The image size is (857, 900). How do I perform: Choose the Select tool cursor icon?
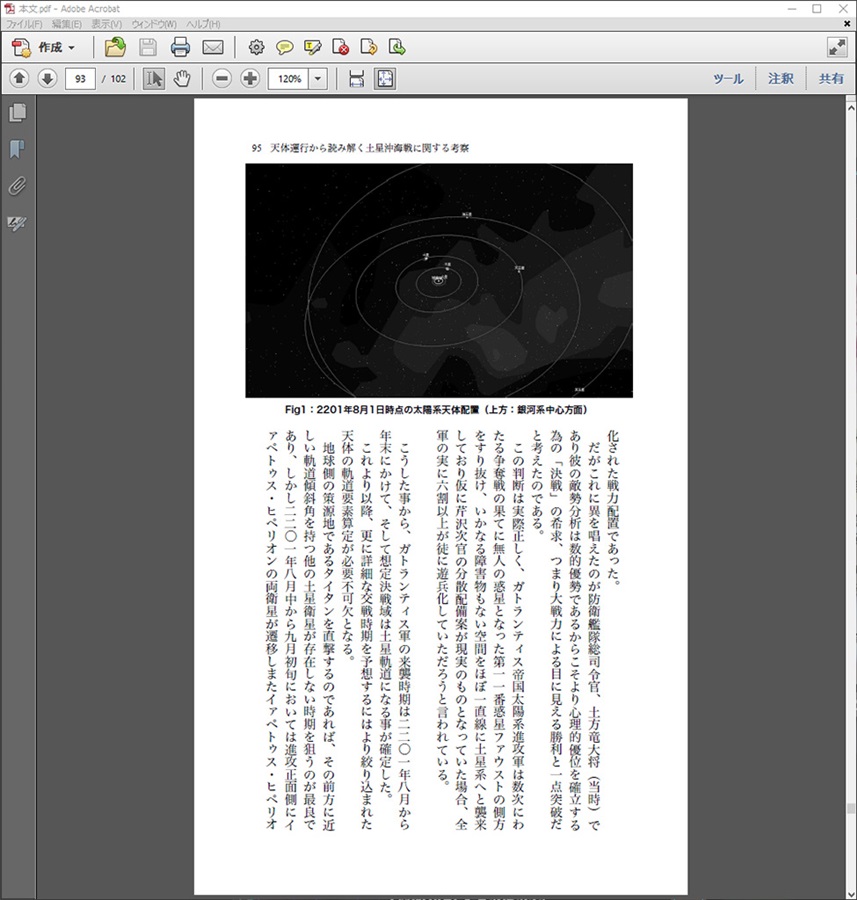pyautogui.click(x=153, y=79)
